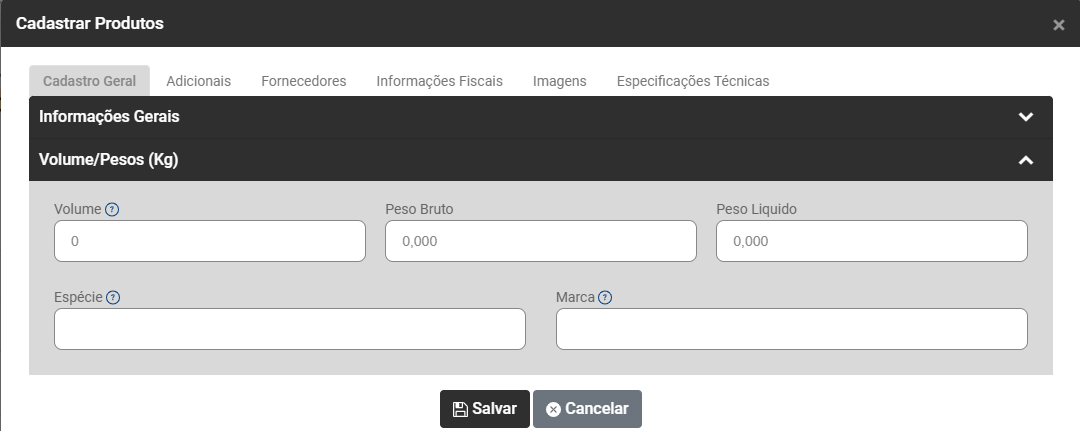Click the Informações Gerais header title

(x=109, y=116)
